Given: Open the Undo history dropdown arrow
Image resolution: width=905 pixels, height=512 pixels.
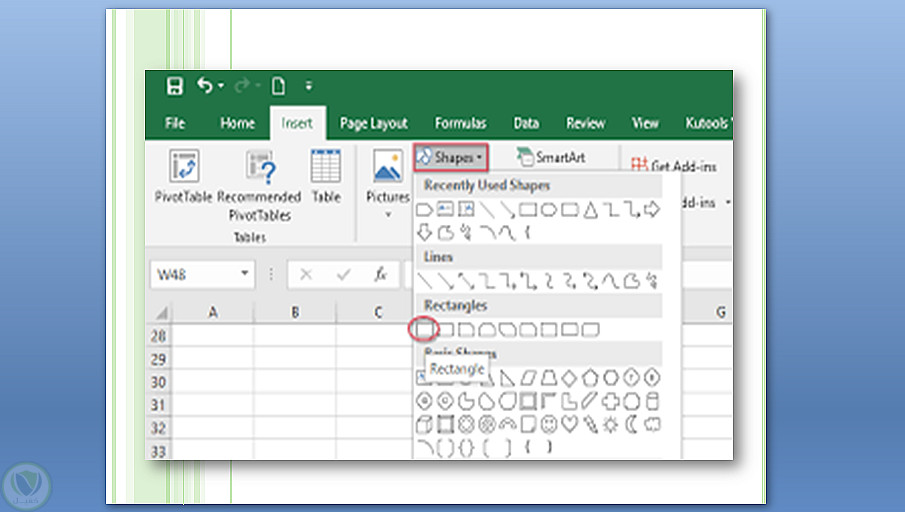Looking at the screenshot, I should (221, 86).
